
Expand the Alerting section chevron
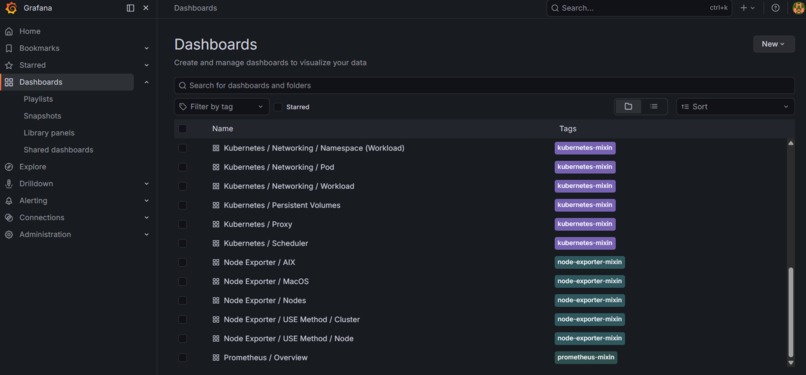pyautogui.click(x=146, y=201)
